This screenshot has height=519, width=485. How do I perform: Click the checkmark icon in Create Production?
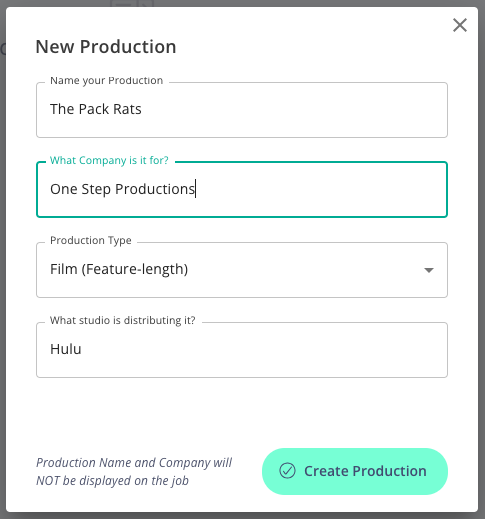287,471
